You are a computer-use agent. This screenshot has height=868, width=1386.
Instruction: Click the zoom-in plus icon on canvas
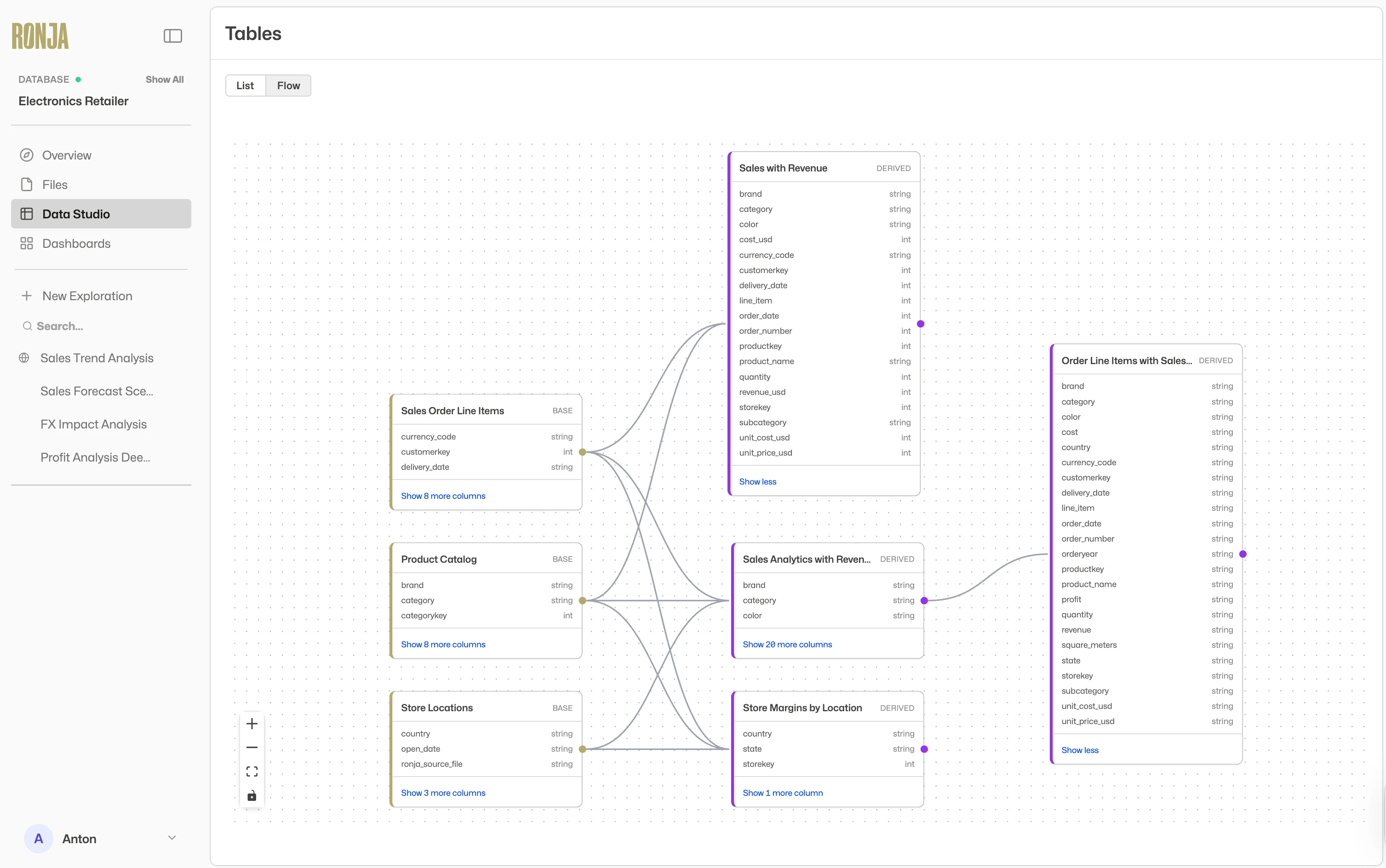pos(252,723)
